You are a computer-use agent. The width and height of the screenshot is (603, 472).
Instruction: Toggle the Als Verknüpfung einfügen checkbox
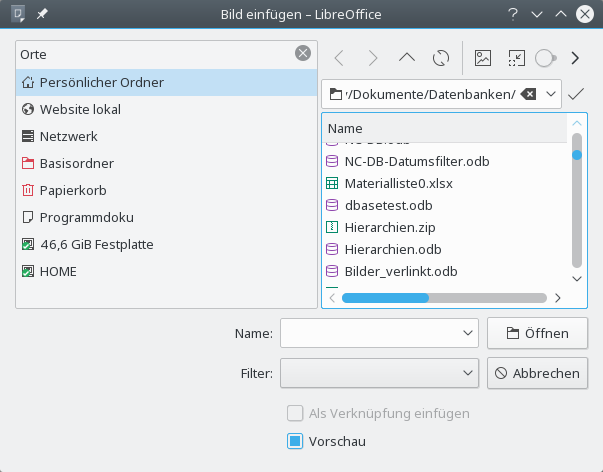[x=295, y=413]
